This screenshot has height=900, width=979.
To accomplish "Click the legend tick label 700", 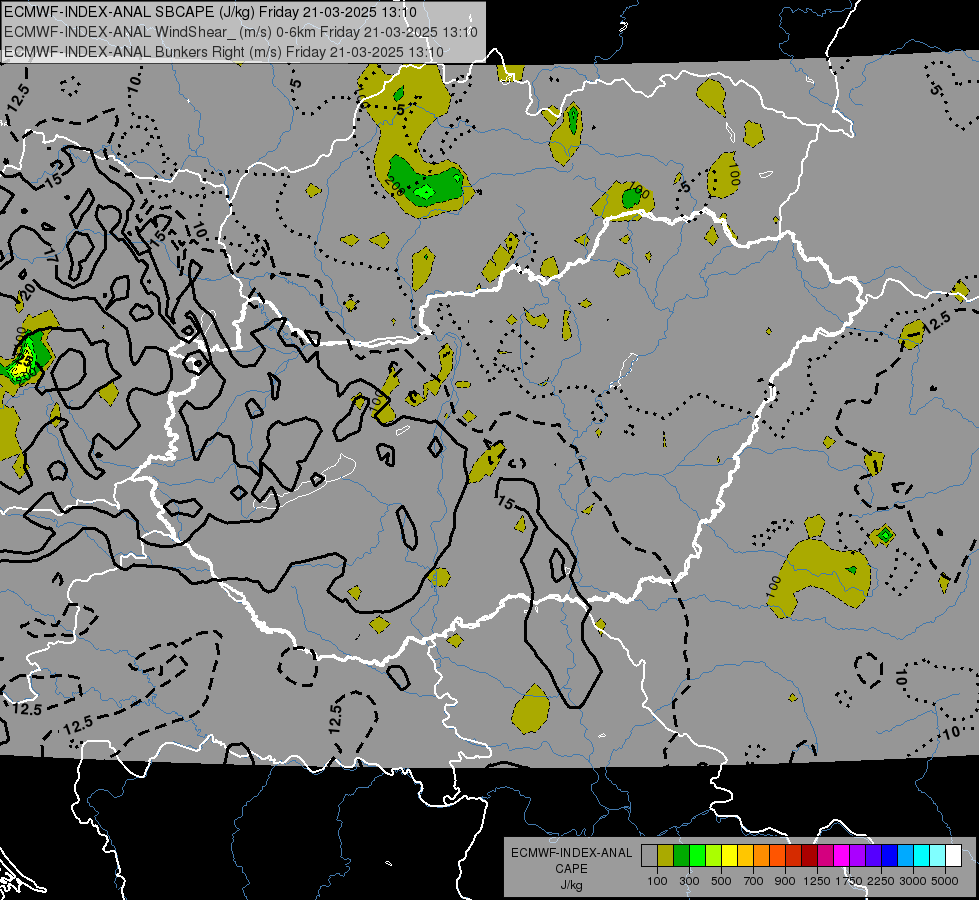I will tap(754, 881).
